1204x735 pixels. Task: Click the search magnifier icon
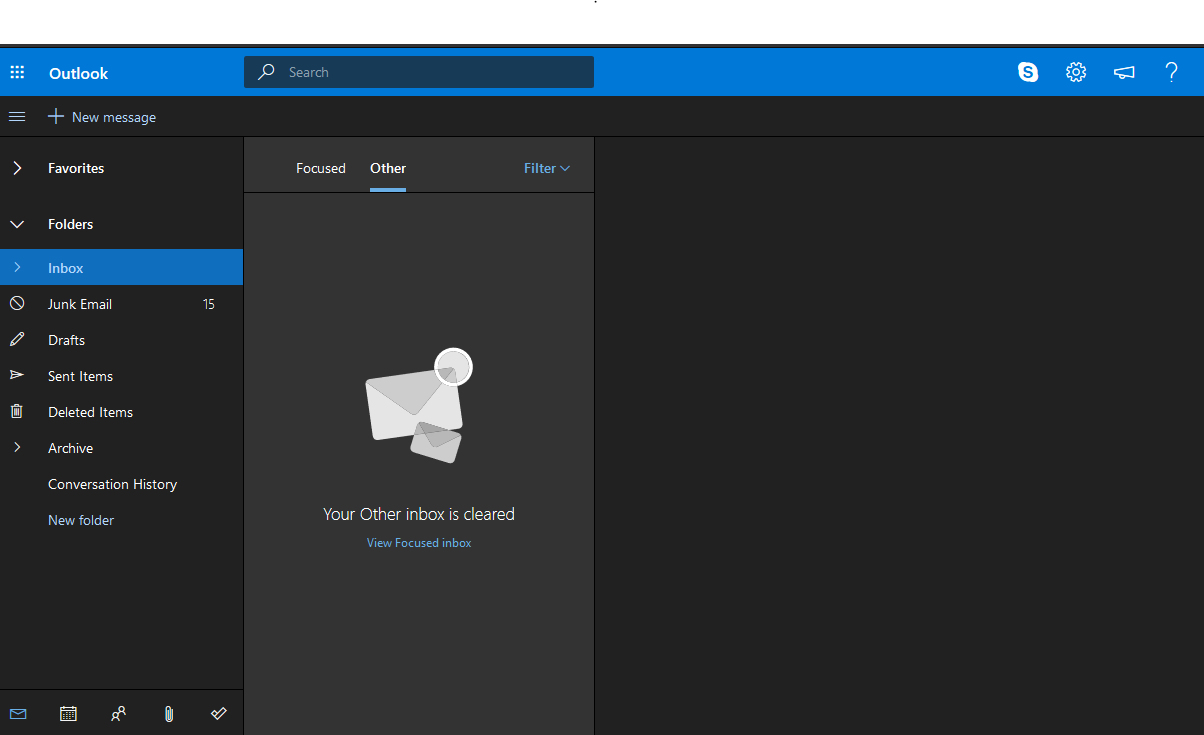tap(266, 72)
